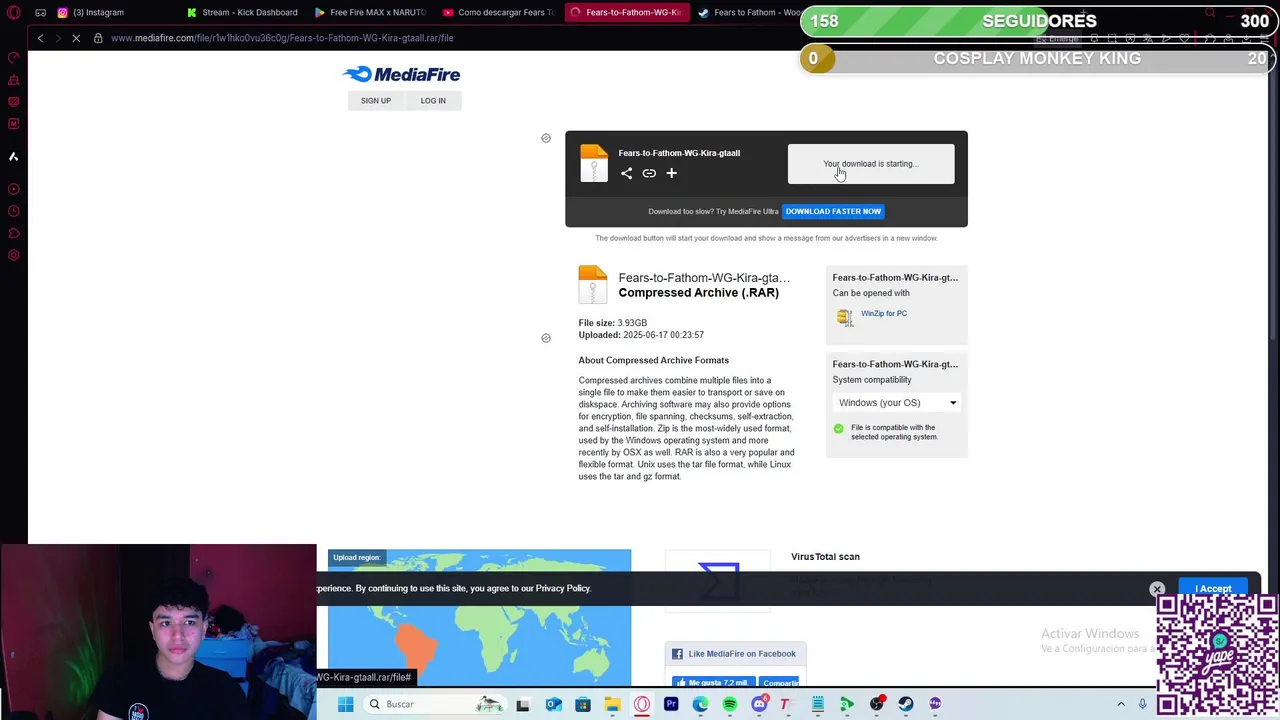Open the extensions cube sidebar icon

(x=14, y=233)
